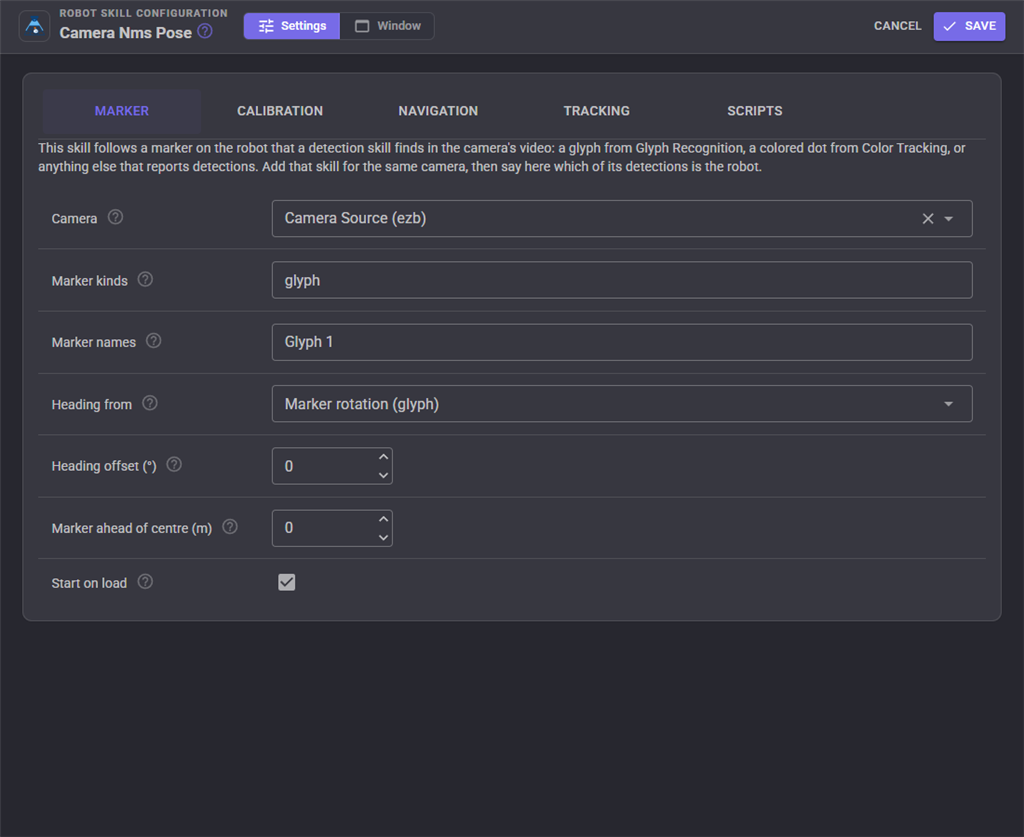The height and width of the screenshot is (837, 1024).
Task: Click the robot skill logo icon
Action: click(35, 27)
